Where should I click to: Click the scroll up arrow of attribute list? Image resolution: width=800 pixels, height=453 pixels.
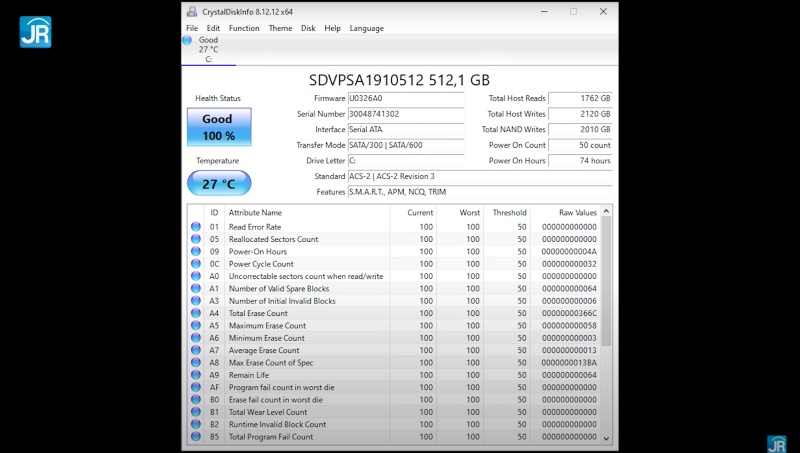[x=606, y=211]
